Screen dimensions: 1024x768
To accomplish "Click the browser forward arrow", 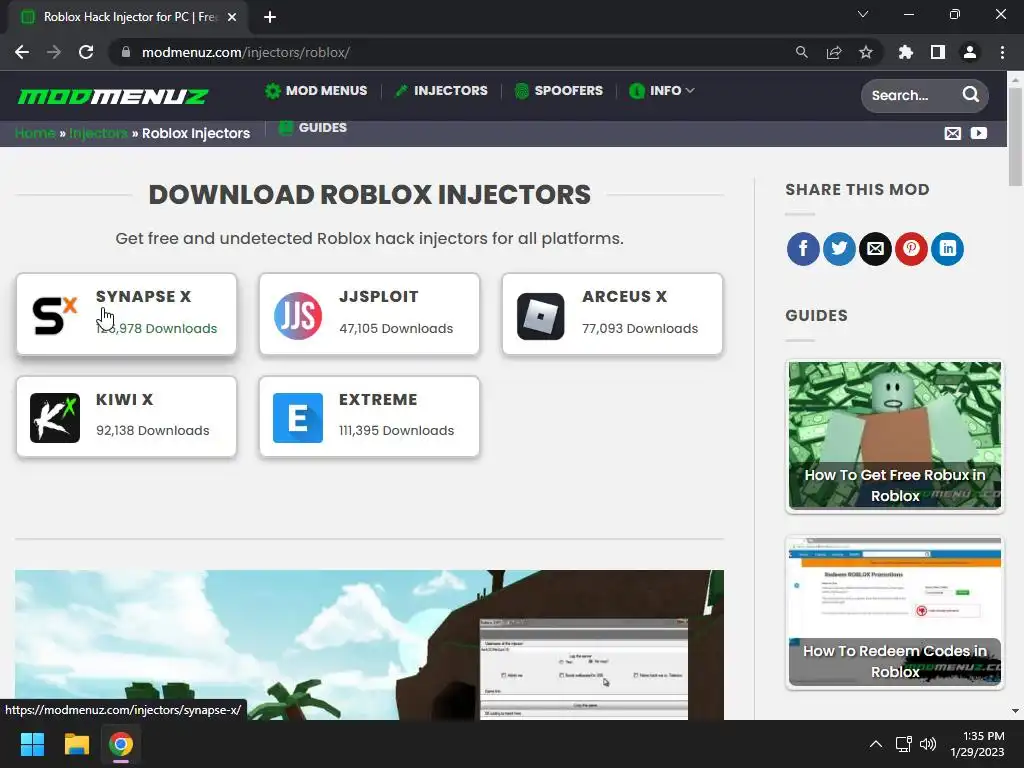I will (x=54, y=52).
